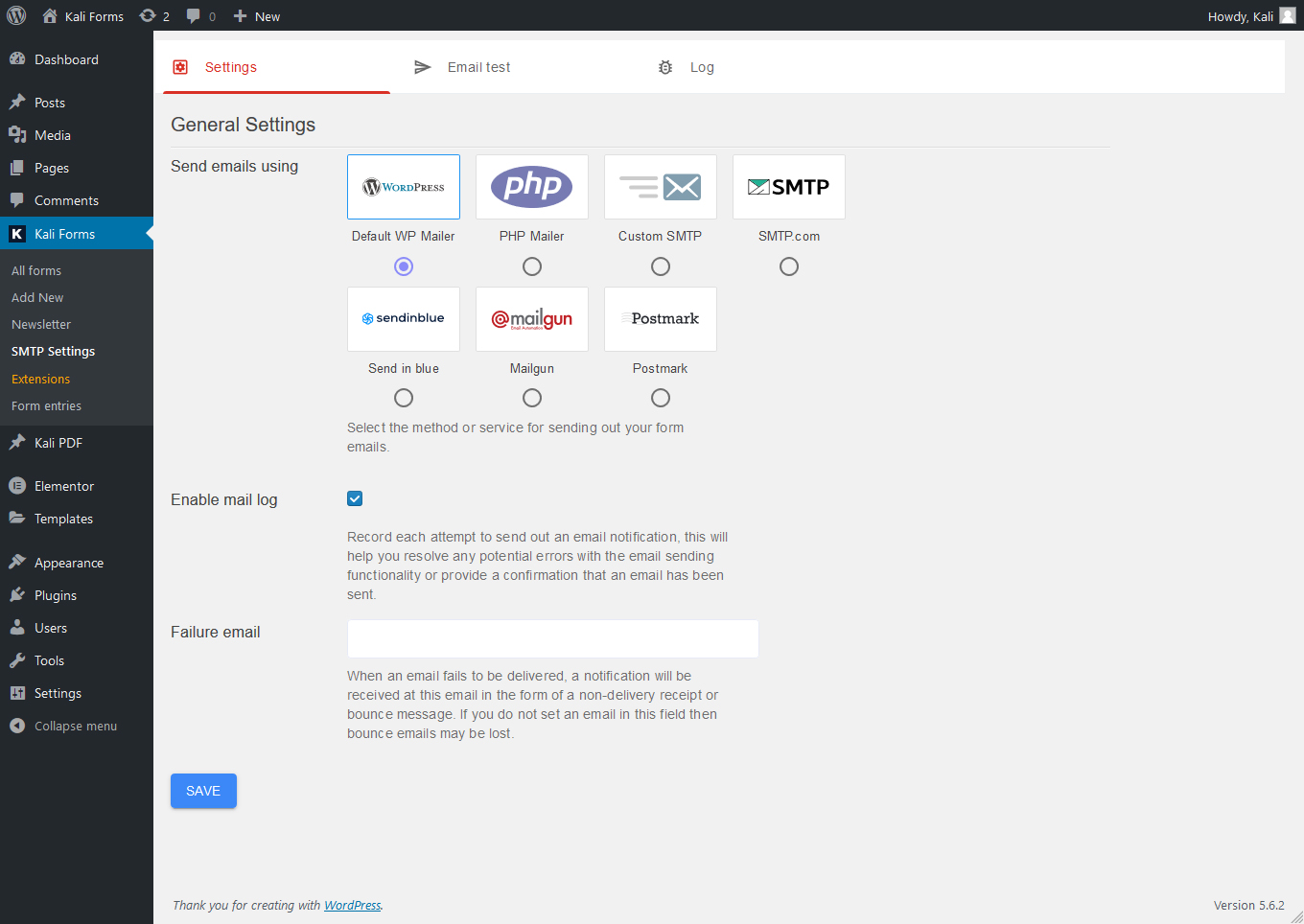This screenshot has width=1304, height=924.
Task: Click the Posts pin icon in sidebar
Action: click(x=17, y=102)
